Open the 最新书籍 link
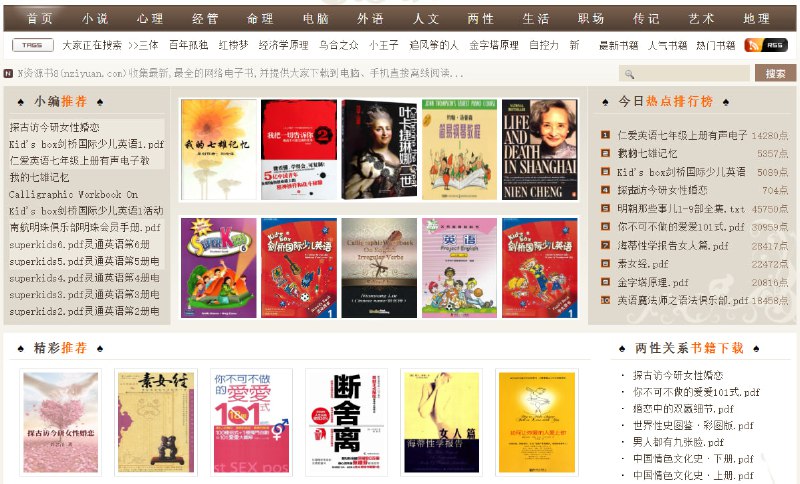 click(618, 45)
